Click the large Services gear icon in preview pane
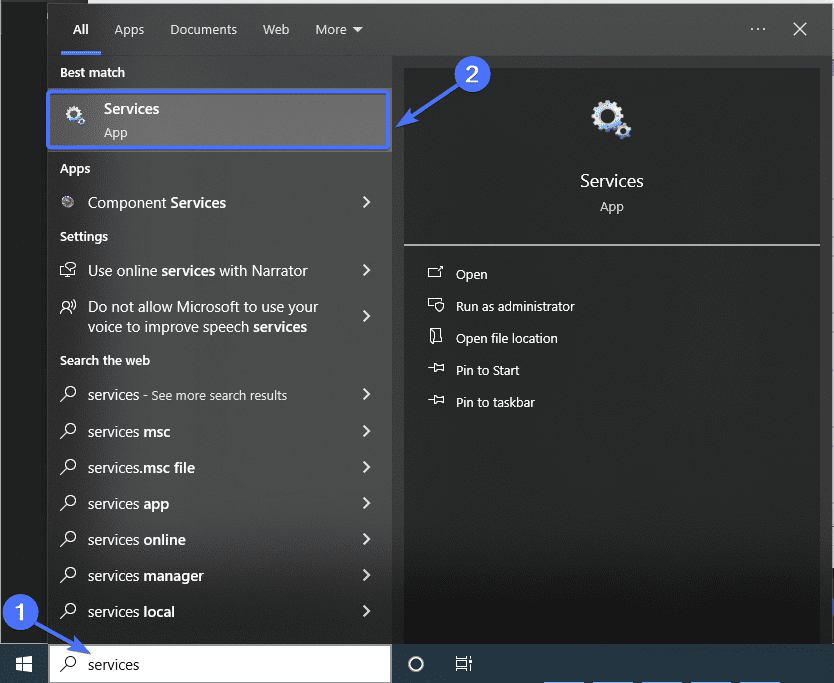The height and width of the screenshot is (683, 834). [611, 119]
